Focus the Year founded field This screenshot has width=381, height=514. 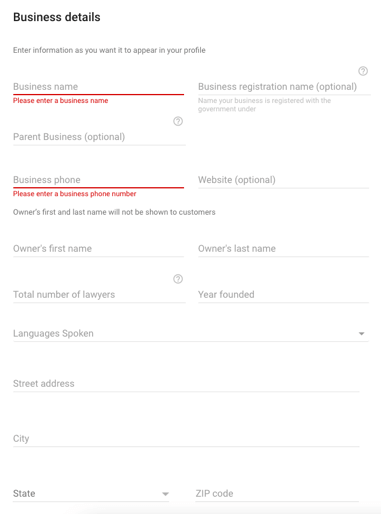coord(283,295)
